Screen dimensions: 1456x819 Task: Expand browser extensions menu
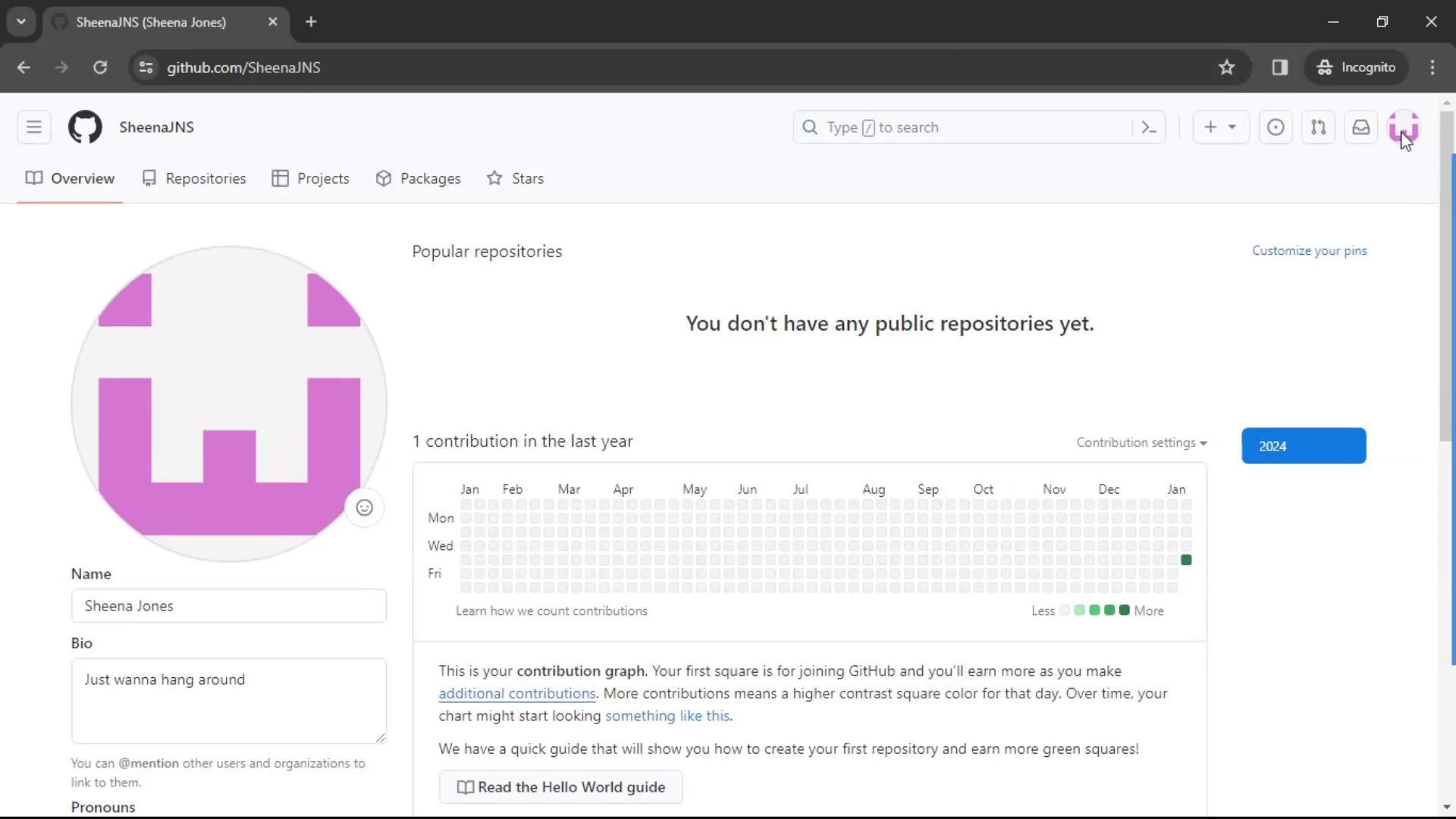(1280, 67)
